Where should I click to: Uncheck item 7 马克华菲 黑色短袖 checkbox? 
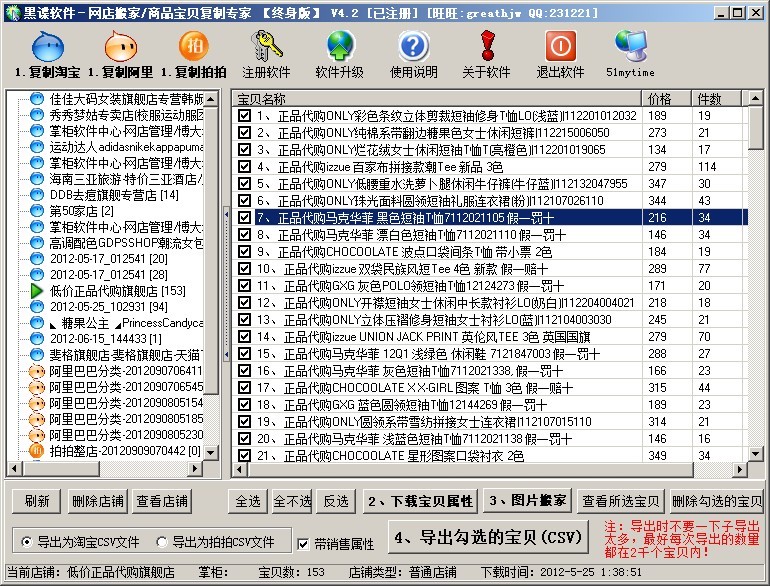244,217
